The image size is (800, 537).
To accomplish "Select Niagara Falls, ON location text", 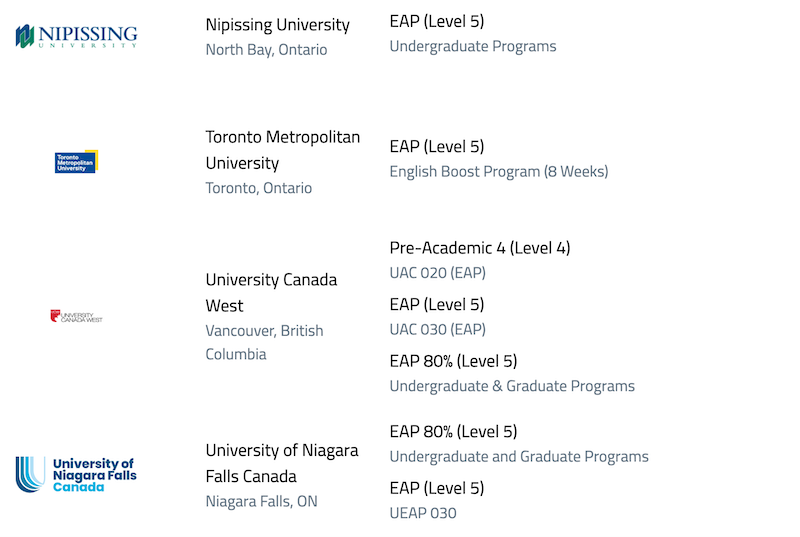I will (261, 501).
